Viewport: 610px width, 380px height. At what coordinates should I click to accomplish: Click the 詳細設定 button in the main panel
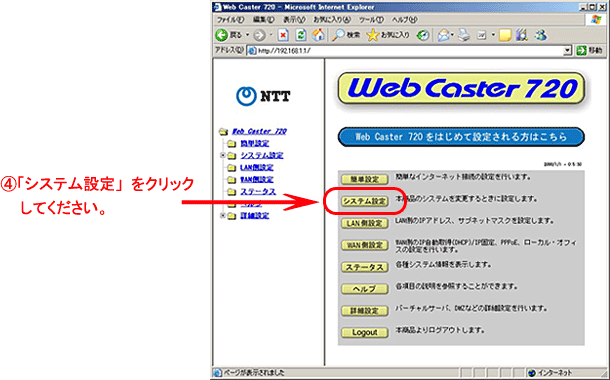(365, 311)
